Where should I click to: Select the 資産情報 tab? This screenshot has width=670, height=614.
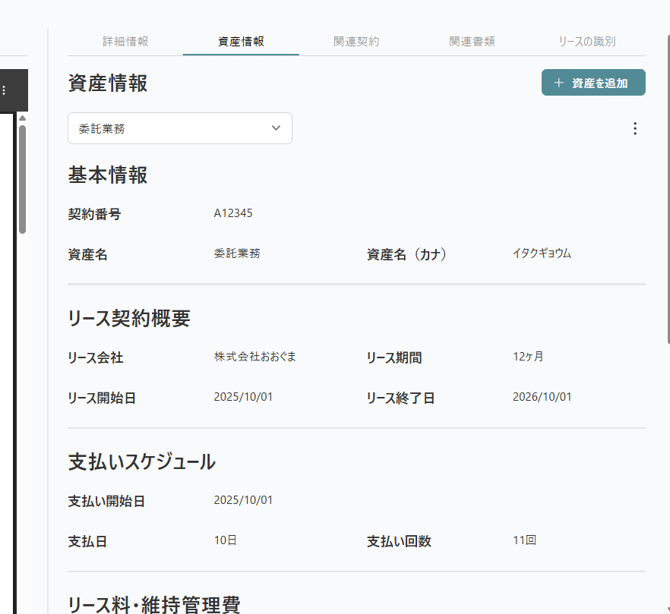pos(241,42)
